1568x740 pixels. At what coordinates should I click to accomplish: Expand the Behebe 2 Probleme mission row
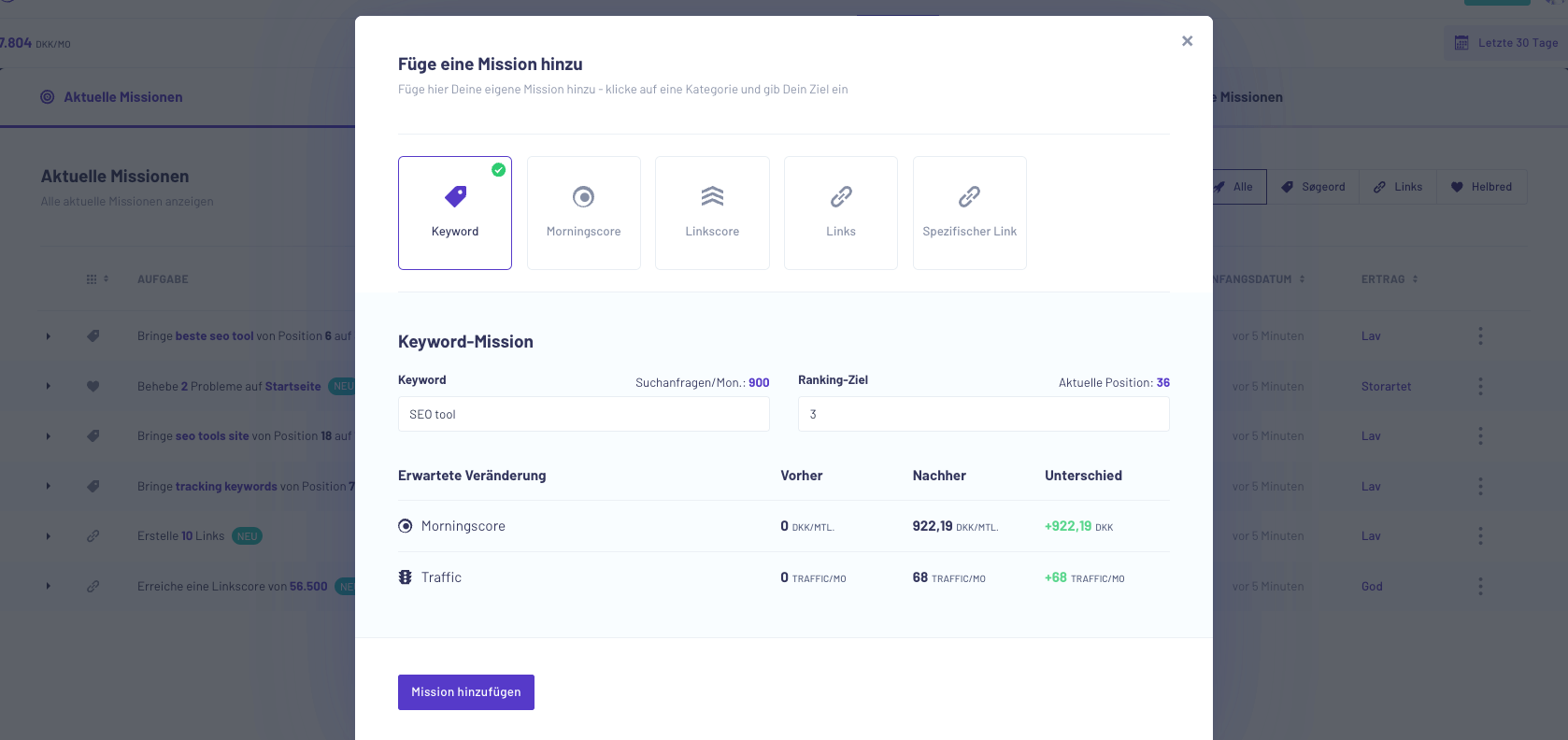tap(49, 386)
